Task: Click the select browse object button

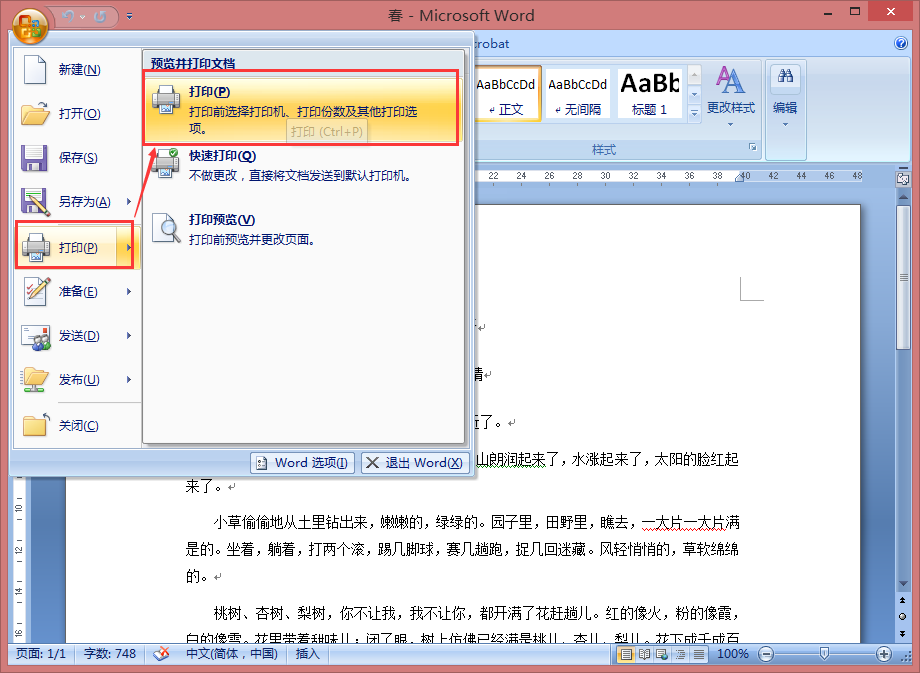Action: (x=902, y=616)
